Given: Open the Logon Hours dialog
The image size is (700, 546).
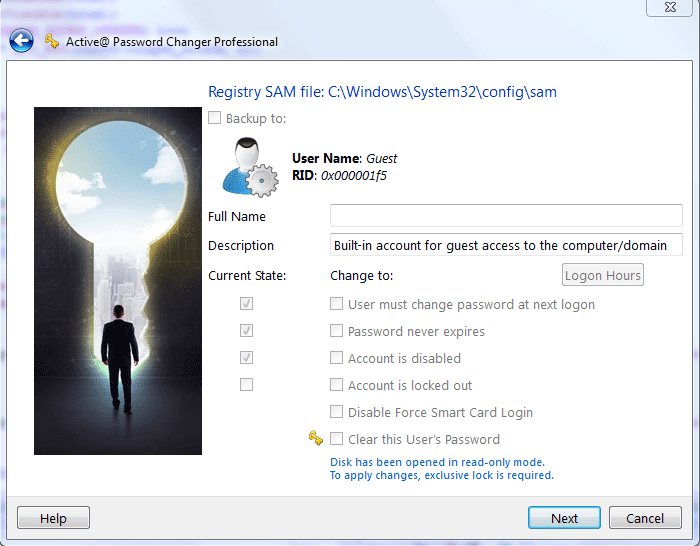Looking at the screenshot, I should pyautogui.click(x=603, y=275).
